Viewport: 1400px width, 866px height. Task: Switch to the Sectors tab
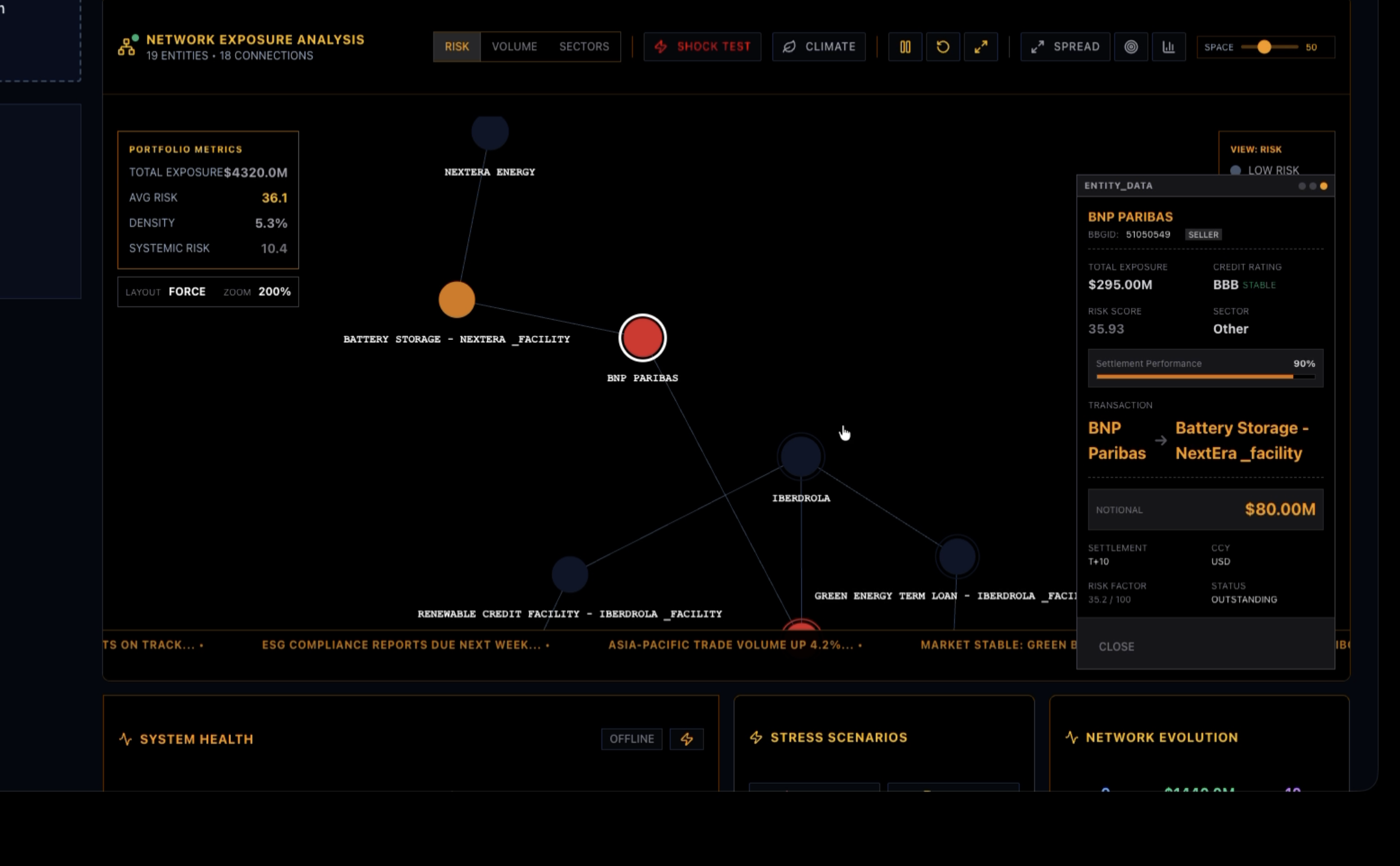[584, 47]
